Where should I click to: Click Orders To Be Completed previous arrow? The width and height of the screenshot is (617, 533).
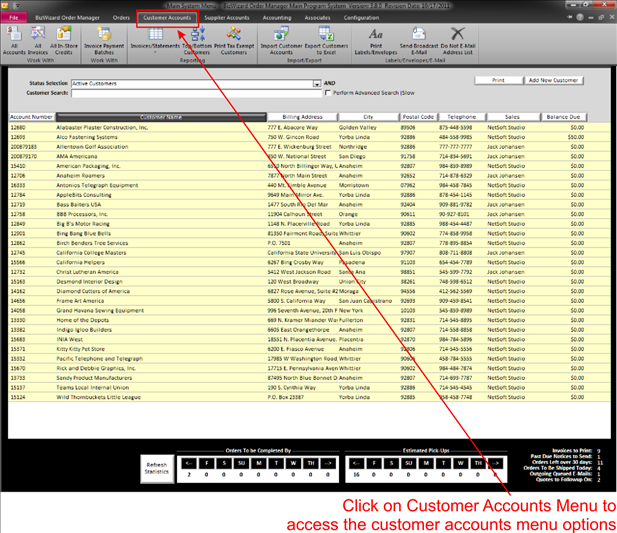pyautogui.click(x=189, y=463)
